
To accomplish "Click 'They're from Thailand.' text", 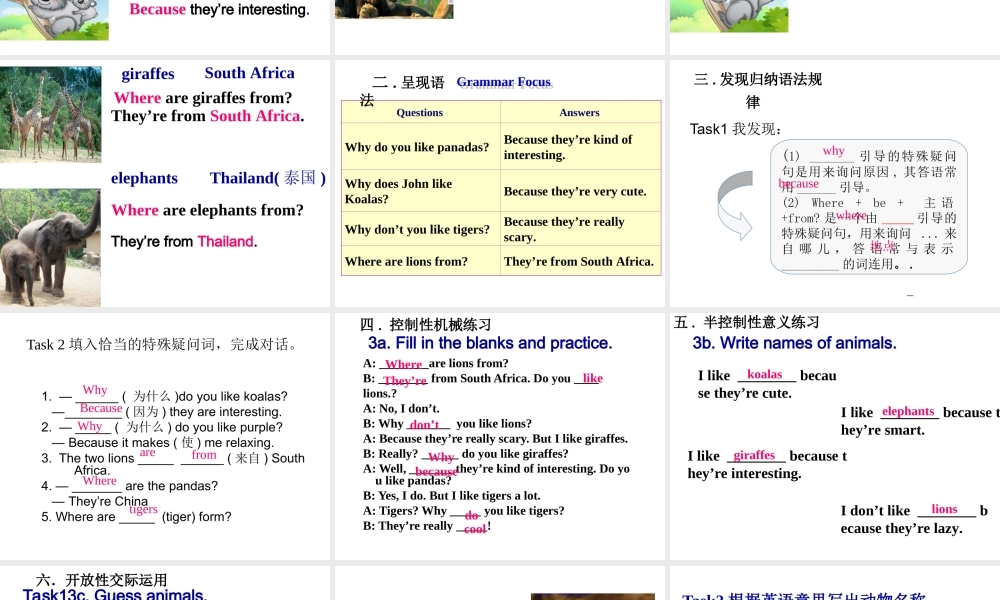I will pos(184,242).
